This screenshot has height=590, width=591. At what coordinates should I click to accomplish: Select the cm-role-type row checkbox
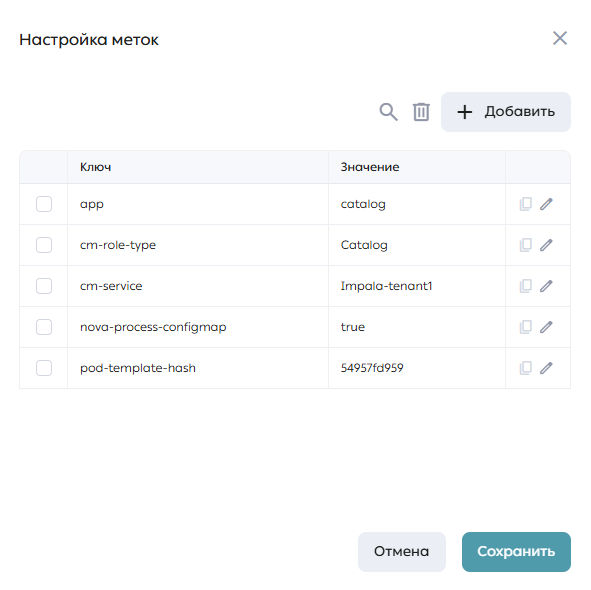[44, 245]
